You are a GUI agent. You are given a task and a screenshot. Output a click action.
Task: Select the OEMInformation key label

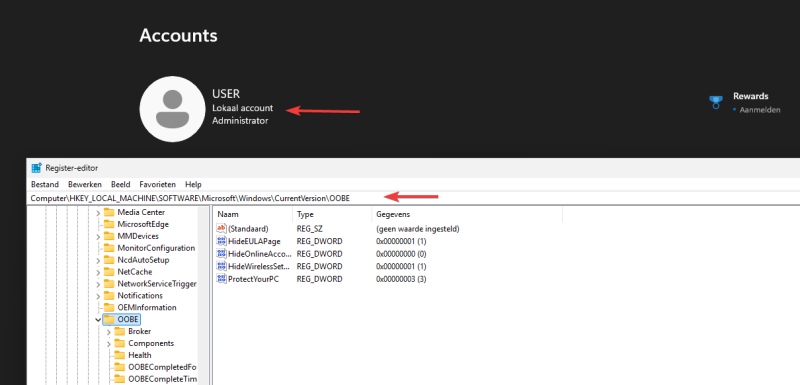point(147,307)
